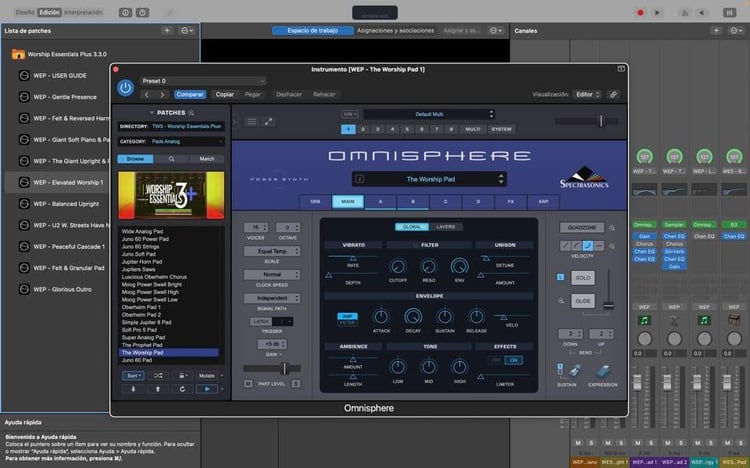The image size is (750, 468).
Task: Click the shuffle patches icon
Action: 158,376
